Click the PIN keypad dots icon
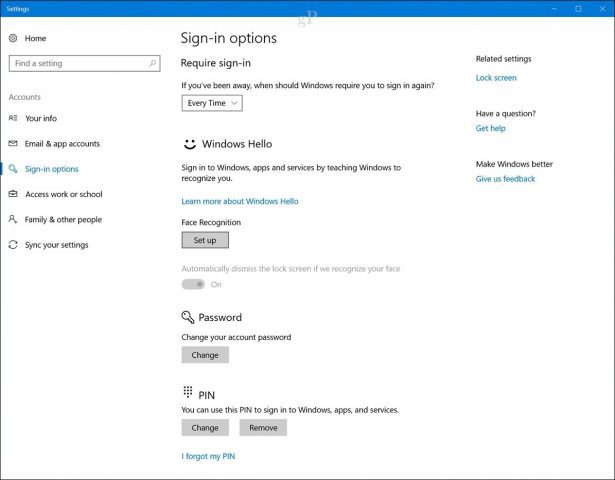Screen dimensions: 615x480 [x=188, y=391]
